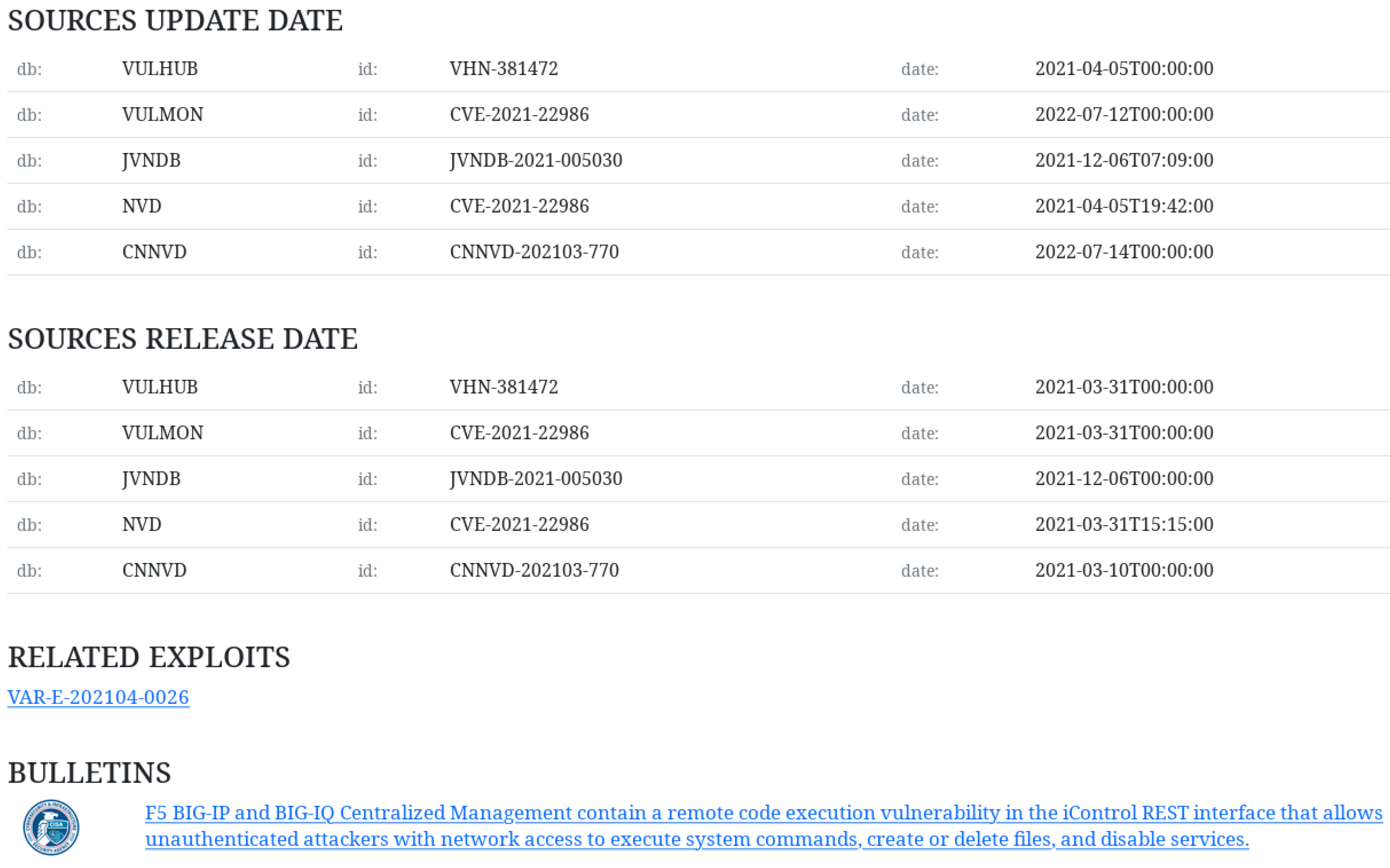Click VHN-381472 in Sources Update Date table
Screen dimensions: 1390x868
pyautogui.click(x=503, y=69)
